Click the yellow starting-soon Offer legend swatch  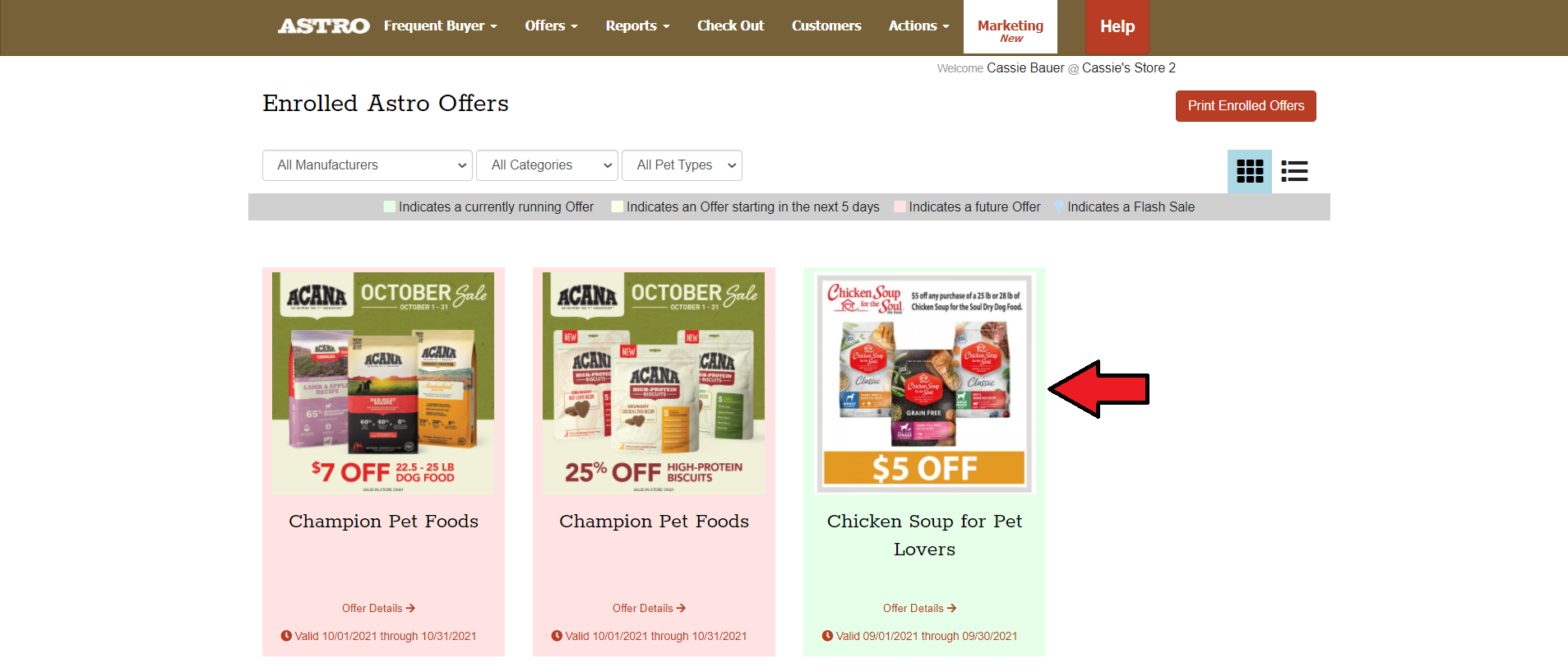click(617, 206)
